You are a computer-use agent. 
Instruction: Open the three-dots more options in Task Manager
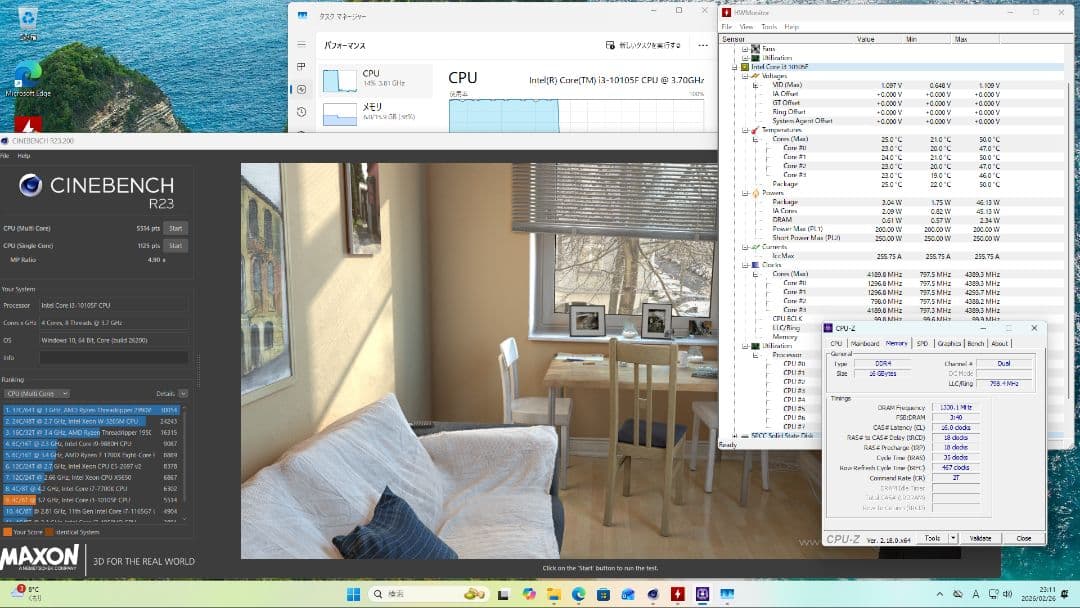click(703, 45)
